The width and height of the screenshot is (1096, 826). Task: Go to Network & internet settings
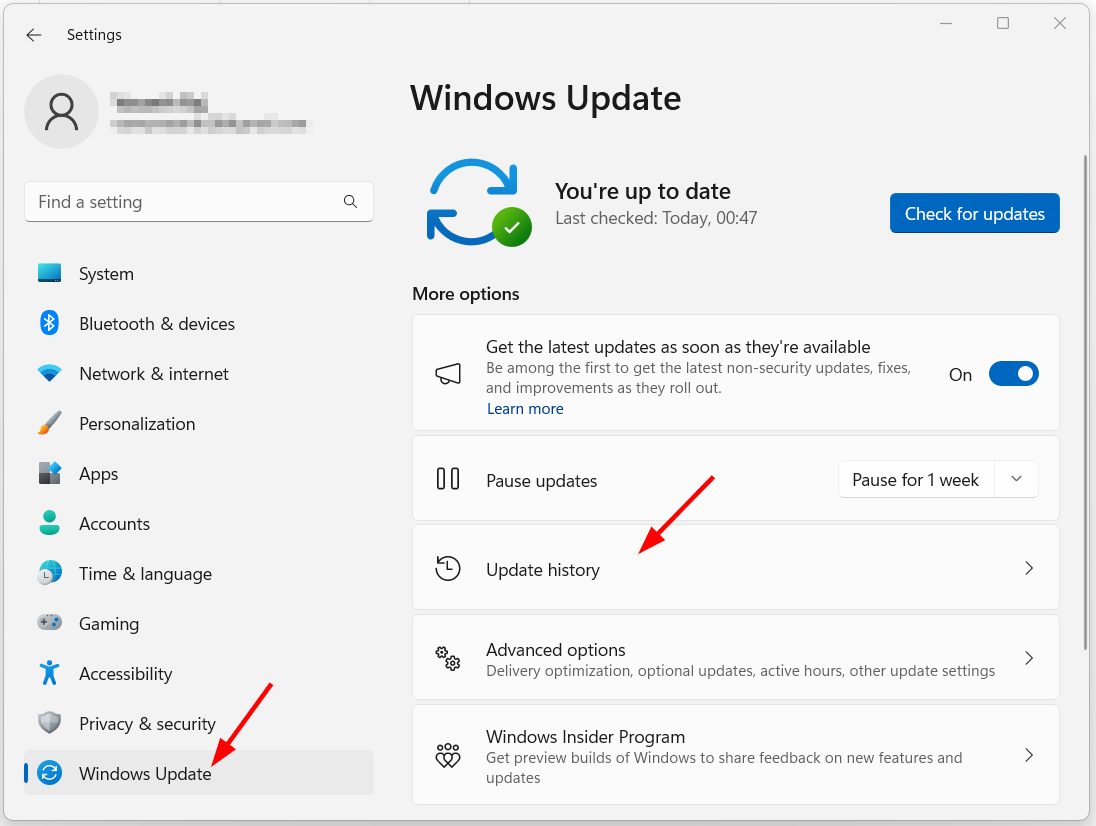point(199,374)
